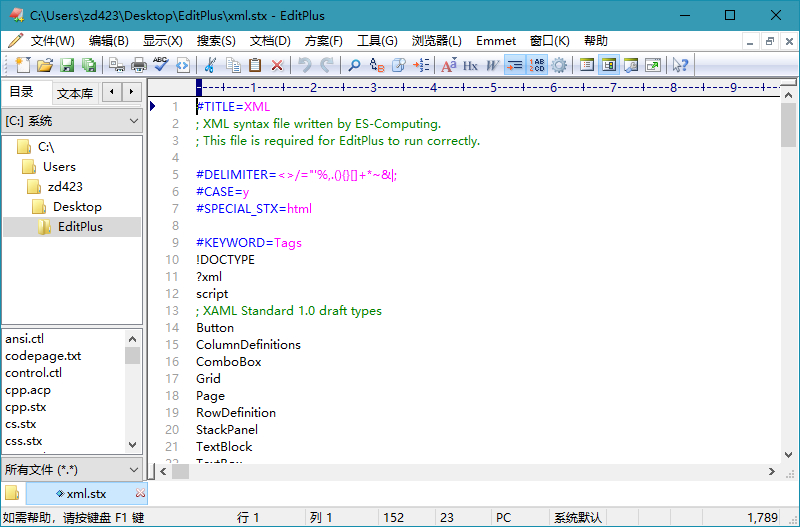
Task: Click the Paste clipboard icon
Action: click(x=255, y=65)
